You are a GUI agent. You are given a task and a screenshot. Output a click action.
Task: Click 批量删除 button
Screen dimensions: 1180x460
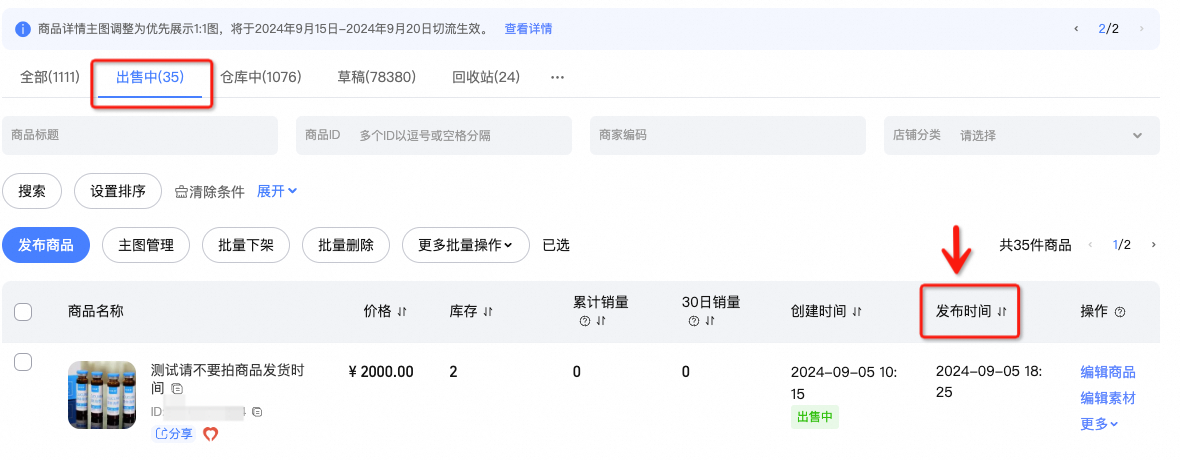click(345, 245)
